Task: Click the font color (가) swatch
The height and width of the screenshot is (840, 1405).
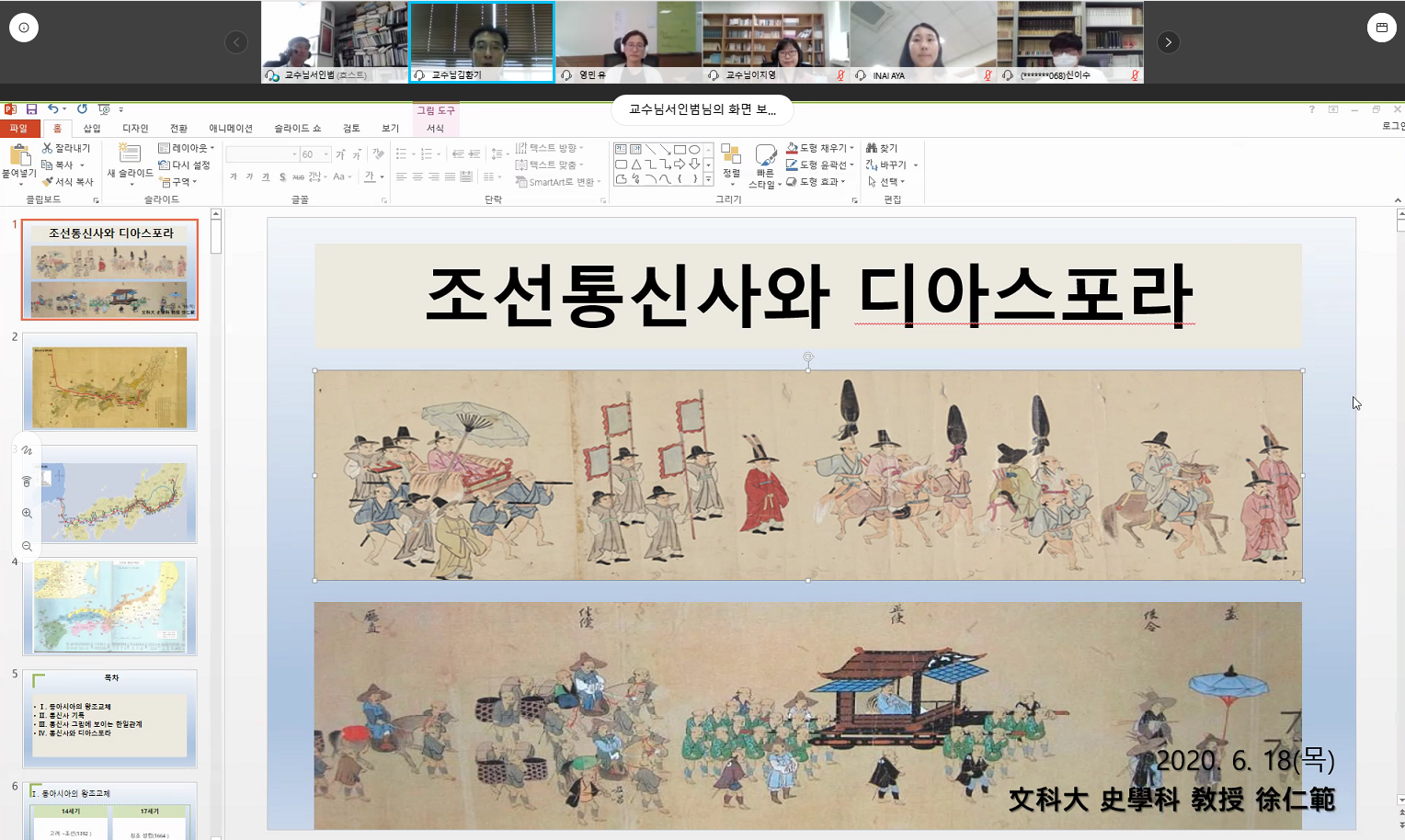Action: pyautogui.click(x=370, y=176)
